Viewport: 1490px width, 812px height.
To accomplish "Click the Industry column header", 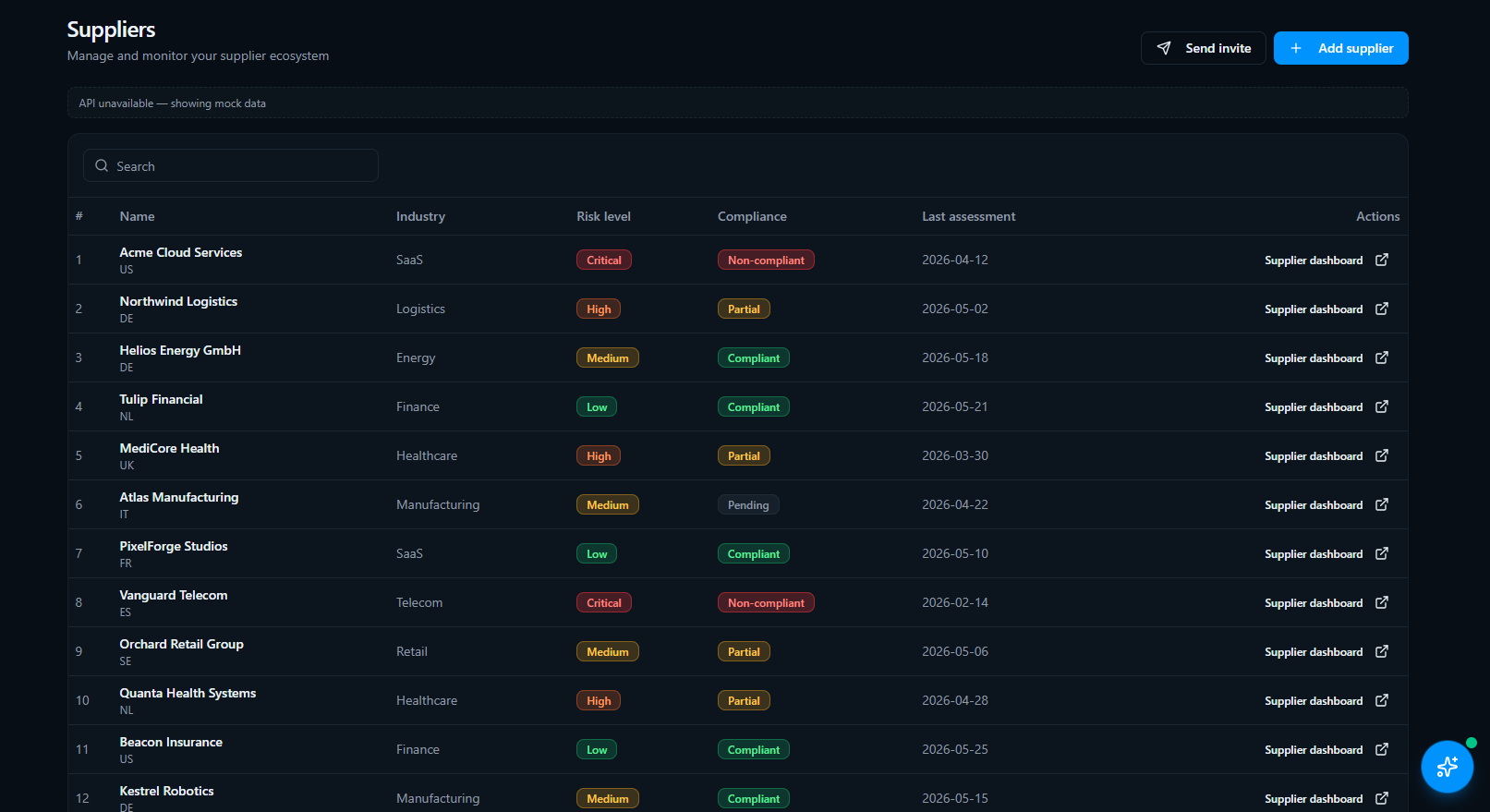I will pyautogui.click(x=420, y=216).
